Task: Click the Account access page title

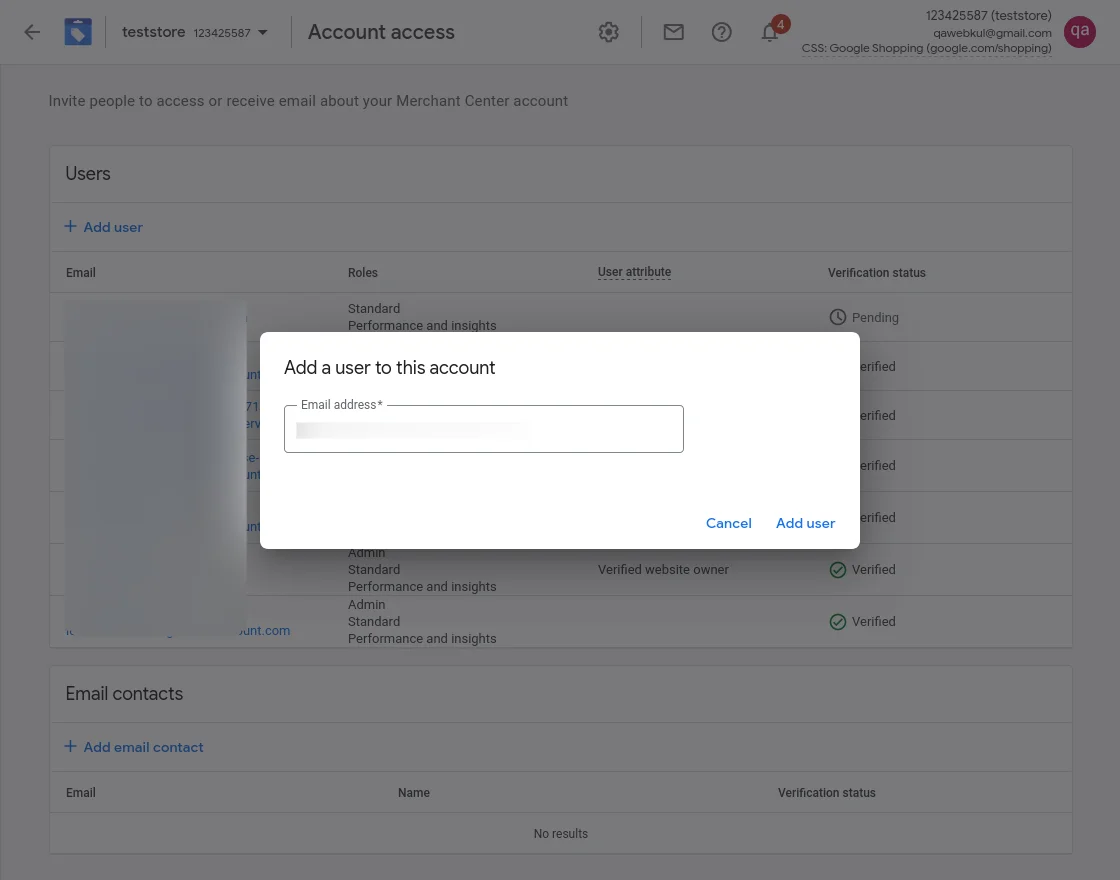Action: (381, 32)
